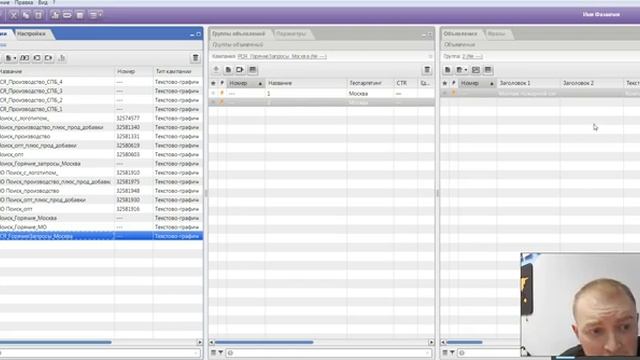Select the Группы объявлений tab
This screenshot has width=640, height=360.
coord(239,34)
